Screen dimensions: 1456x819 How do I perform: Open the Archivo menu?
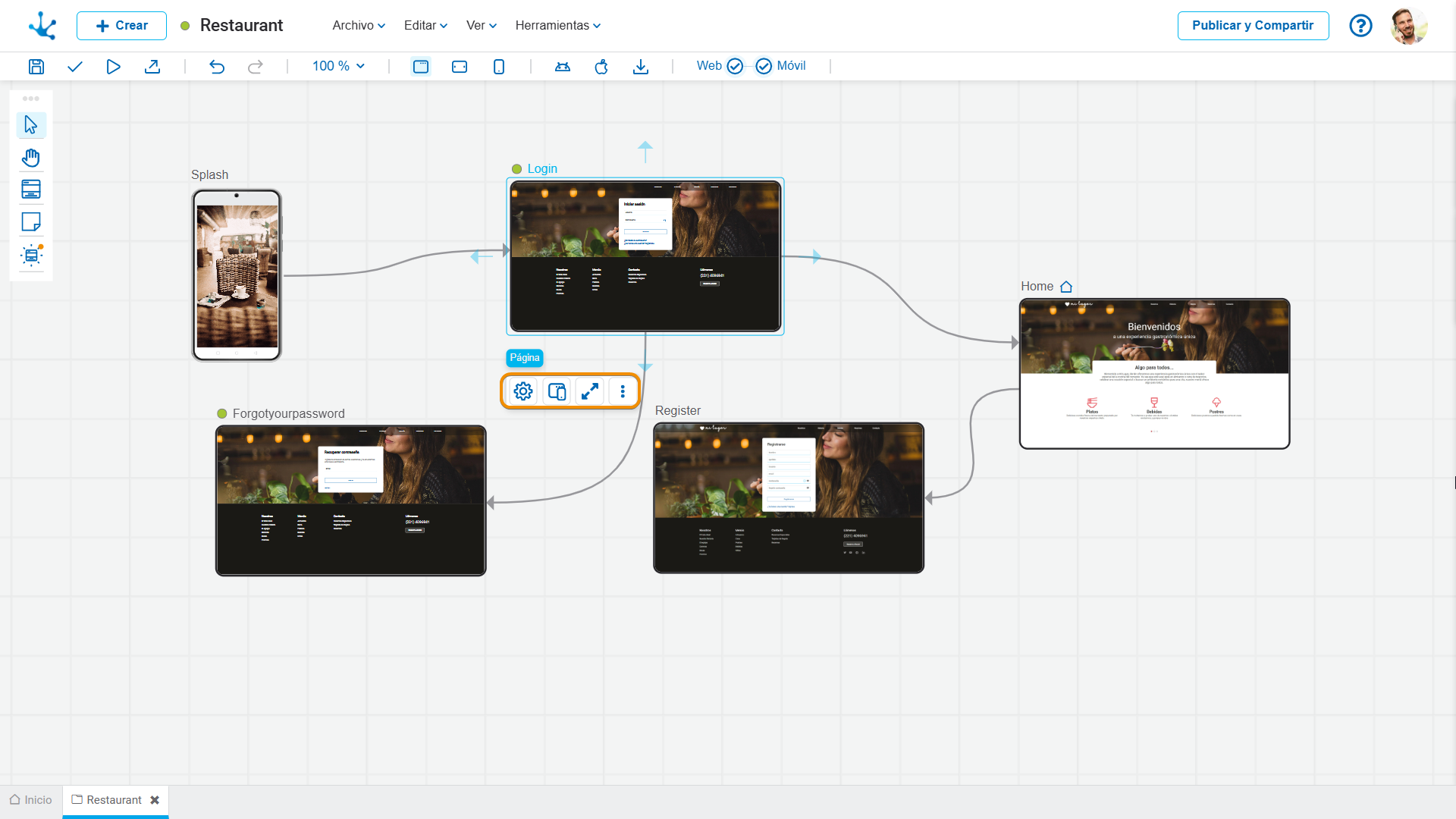coord(359,25)
